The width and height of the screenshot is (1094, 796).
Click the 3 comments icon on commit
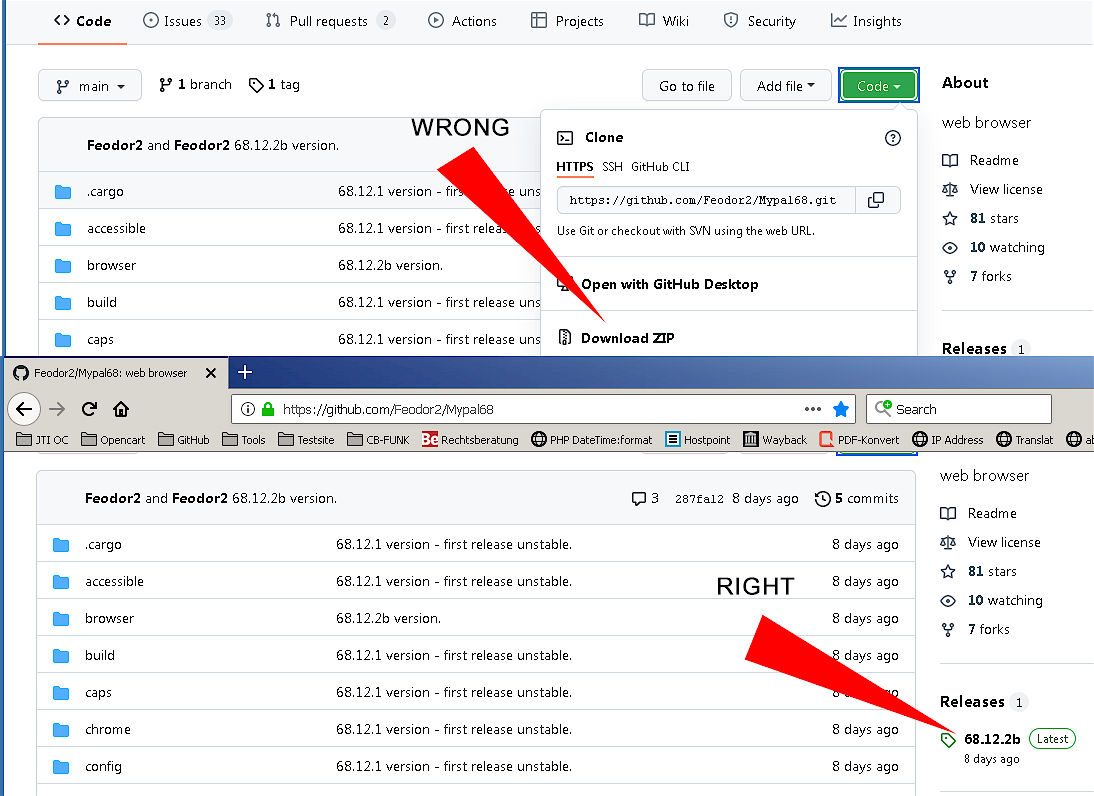point(645,498)
